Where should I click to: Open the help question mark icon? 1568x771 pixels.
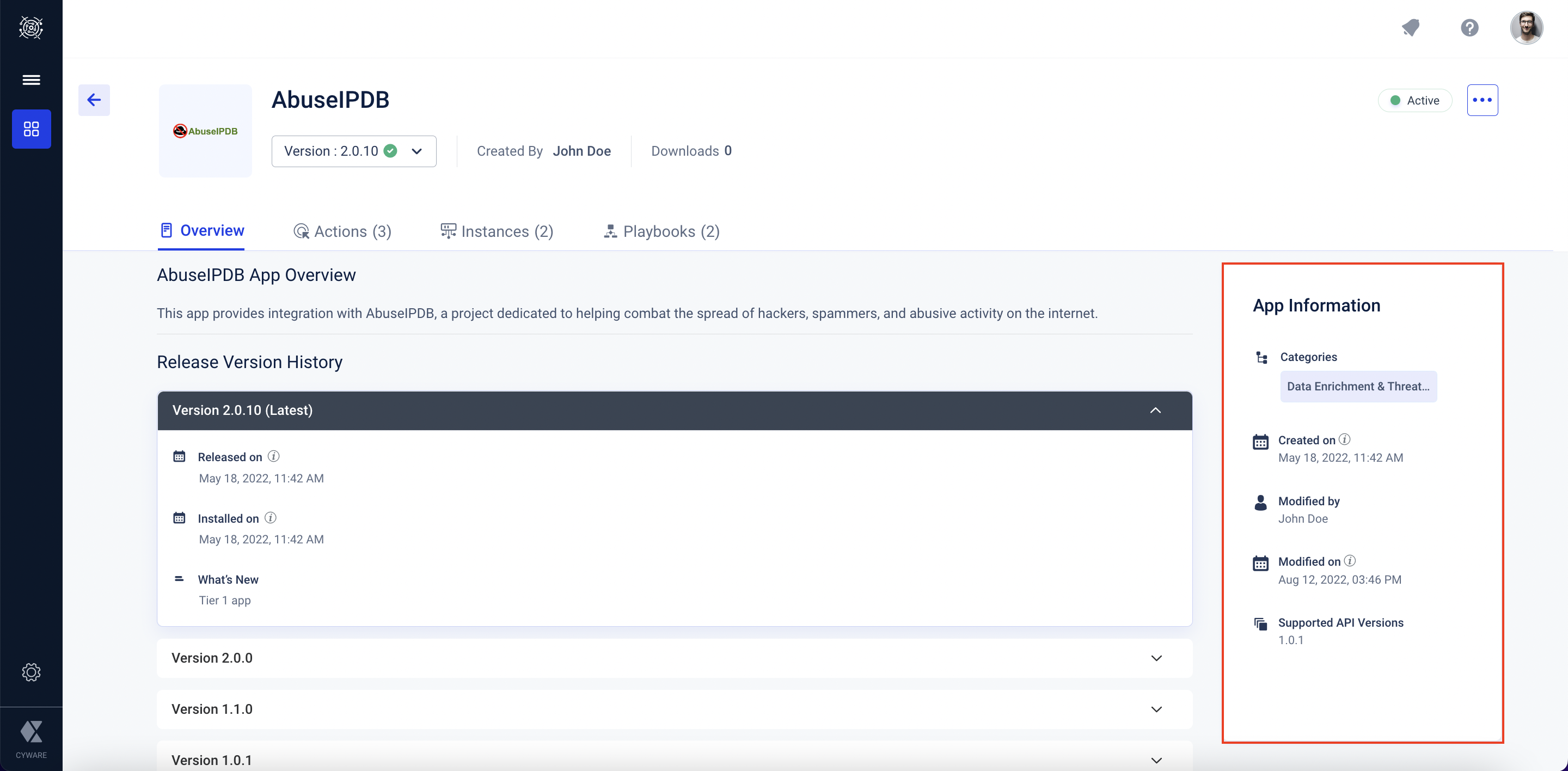click(x=1469, y=27)
